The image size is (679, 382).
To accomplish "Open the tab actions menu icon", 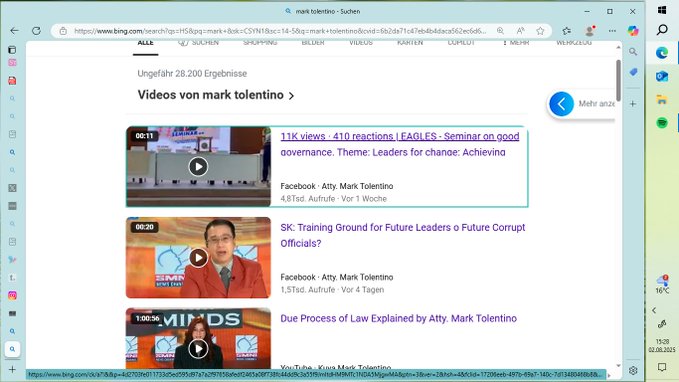I will (x=12, y=50).
